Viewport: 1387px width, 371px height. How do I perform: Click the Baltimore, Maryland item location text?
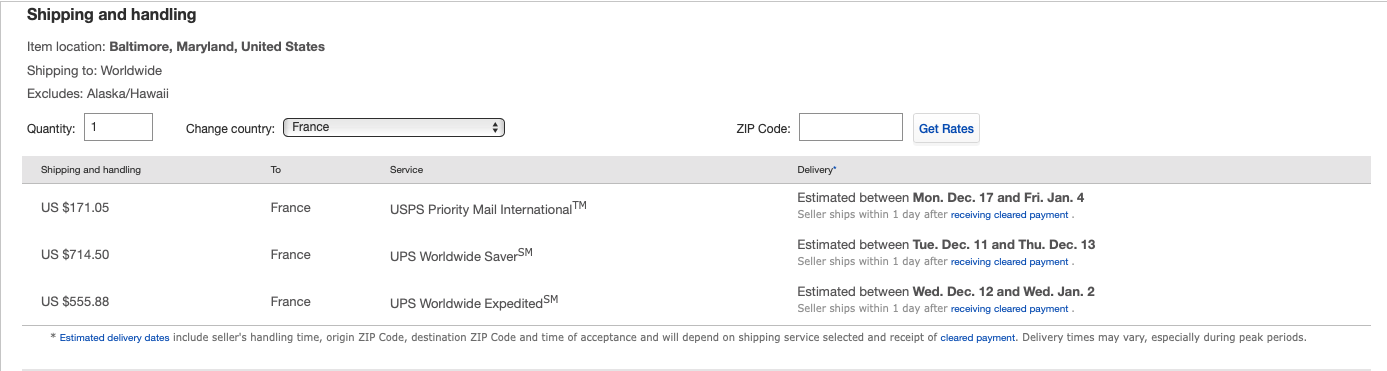(x=217, y=46)
